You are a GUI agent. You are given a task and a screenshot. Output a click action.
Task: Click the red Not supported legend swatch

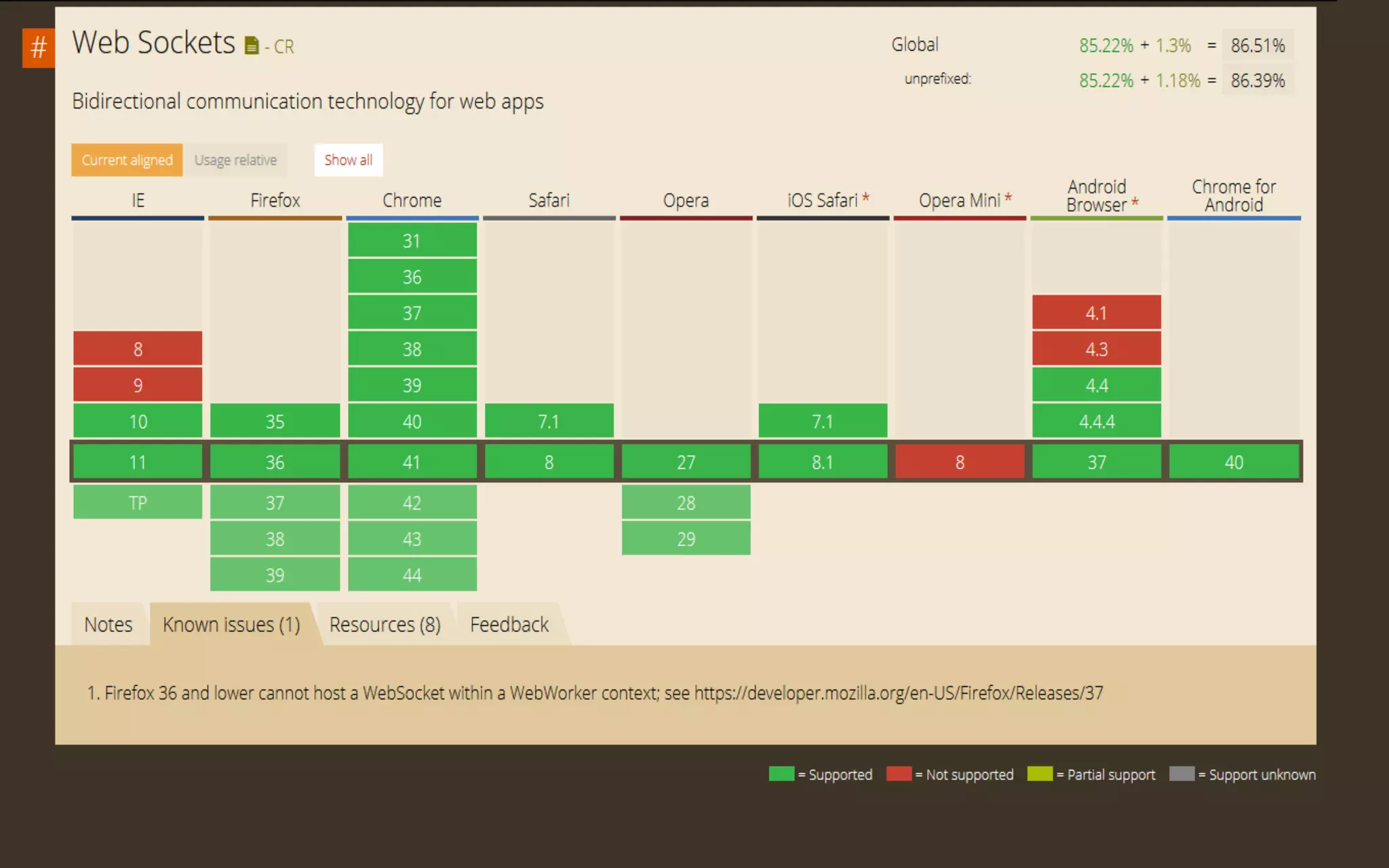(899, 774)
